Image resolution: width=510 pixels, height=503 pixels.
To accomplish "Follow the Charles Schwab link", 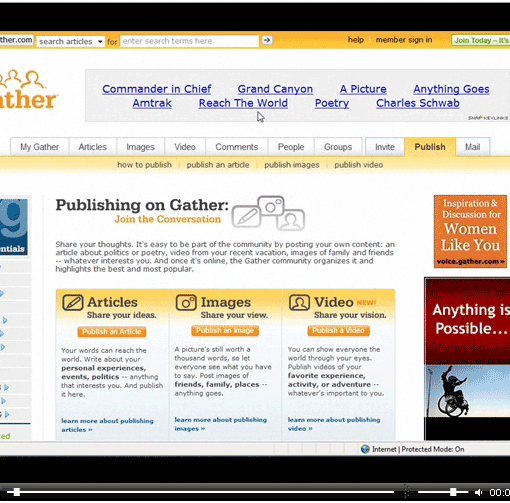I will (418, 103).
